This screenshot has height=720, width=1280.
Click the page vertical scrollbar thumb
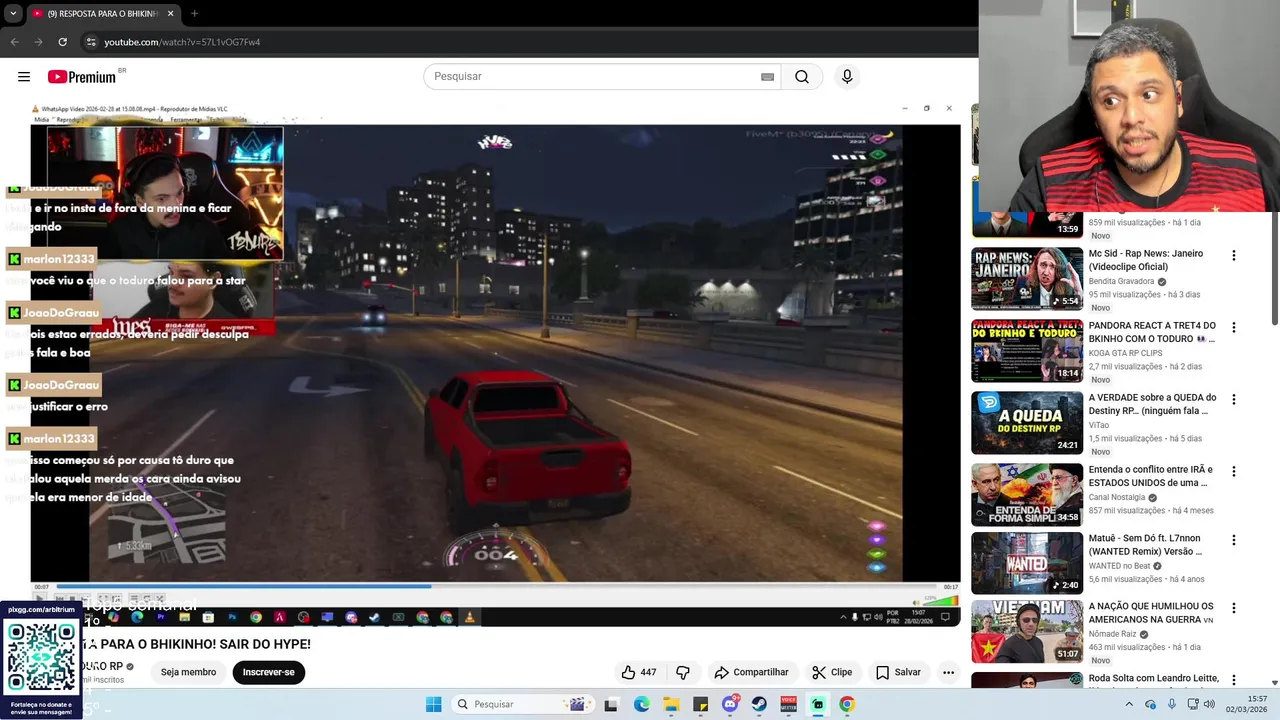1274,270
